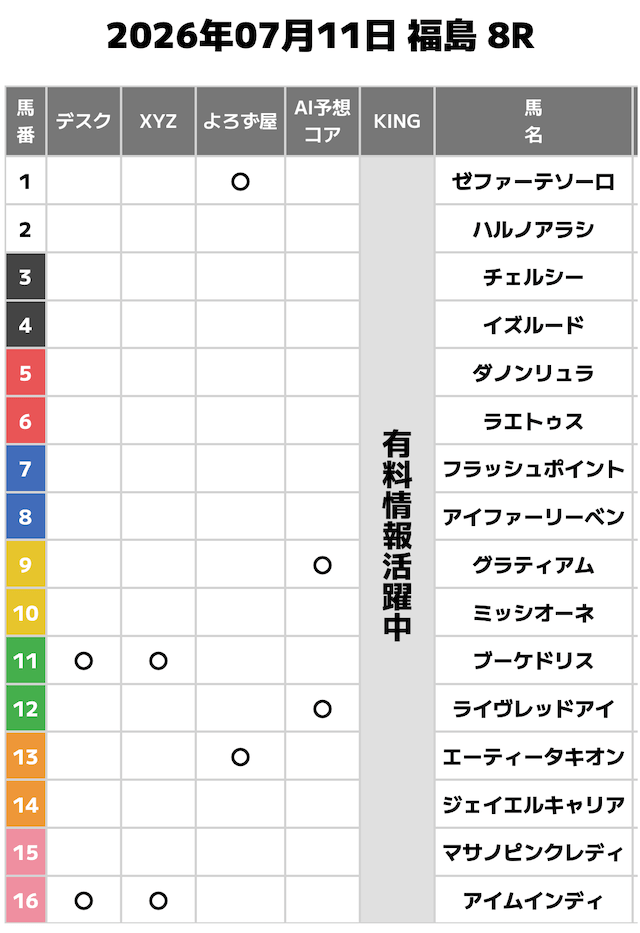Click the AI予想コア circle on row 12
The image size is (640, 933).
click(322, 709)
